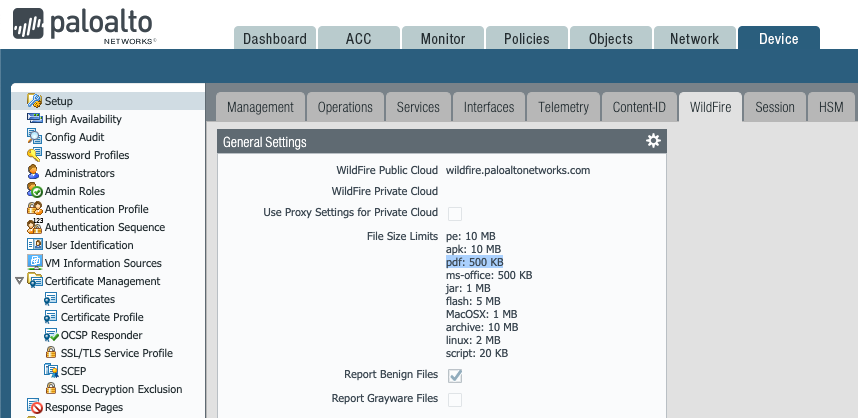Viewport: 858px width, 418px height.
Task: Click the Administrators icon
Action: click(x=34, y=173)
